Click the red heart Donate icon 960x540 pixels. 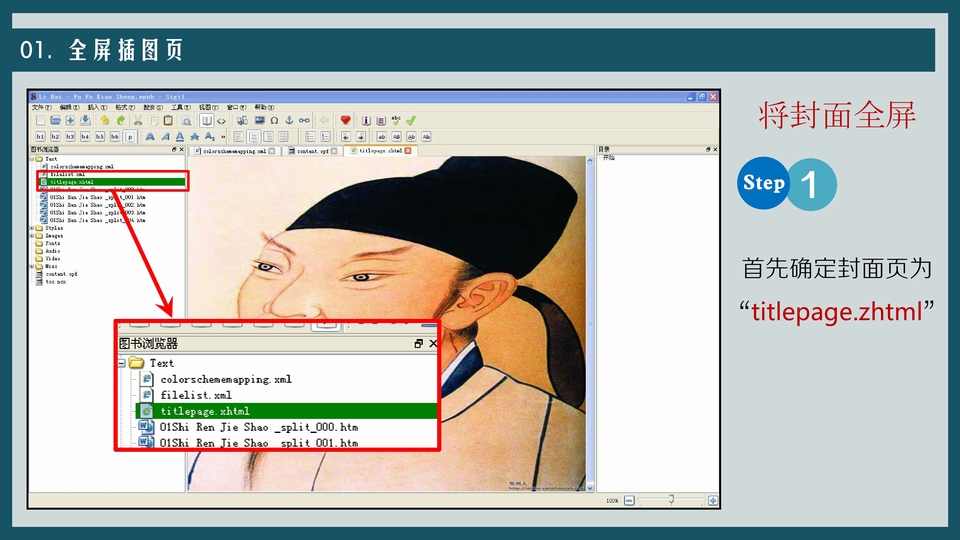click(346, 120)
